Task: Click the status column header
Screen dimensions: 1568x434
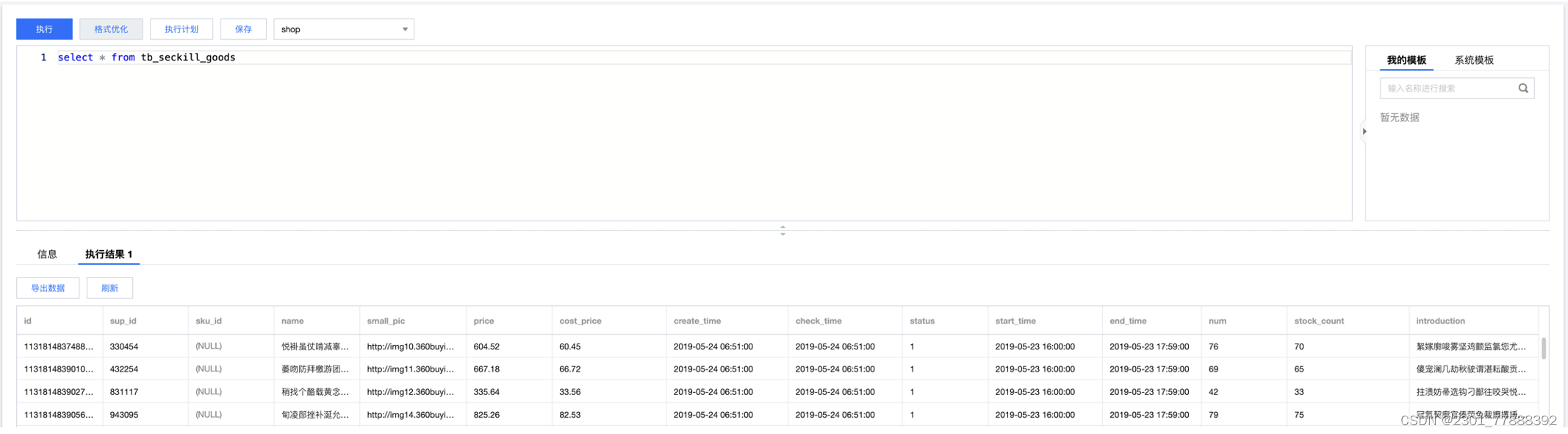Action: click(x=945, y=321)
